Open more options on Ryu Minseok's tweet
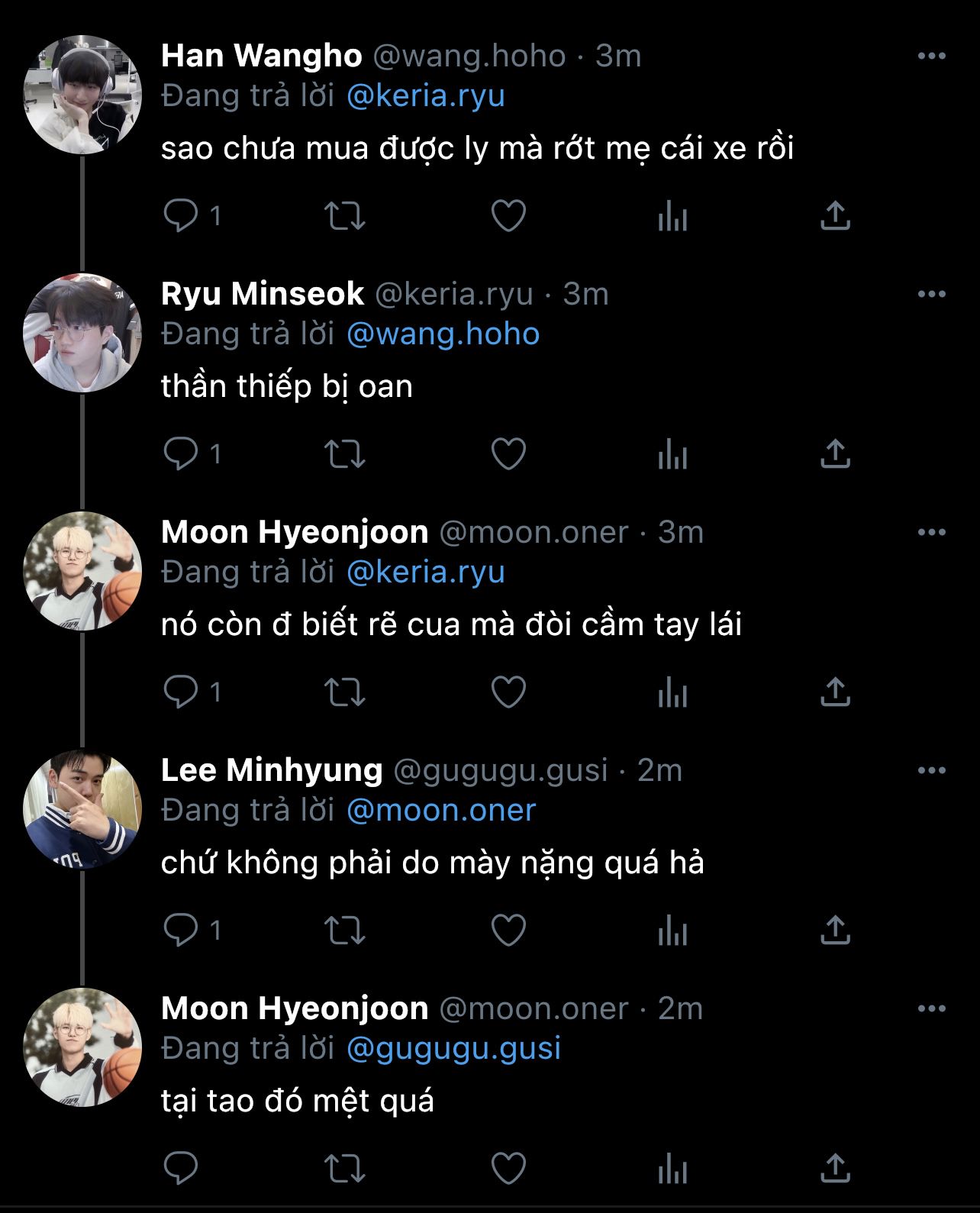Image resolution: width=980 pixels, height=1213 pixels. [x=931, y=294]
